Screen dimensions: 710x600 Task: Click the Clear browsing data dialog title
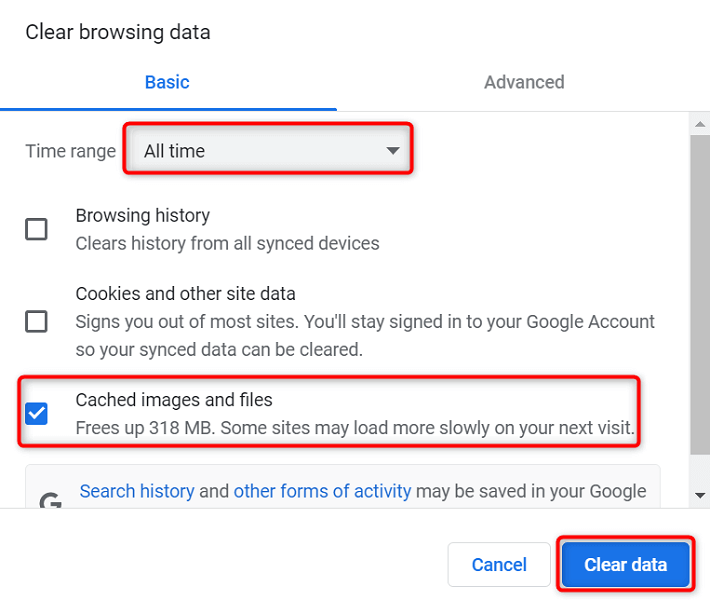118,32
